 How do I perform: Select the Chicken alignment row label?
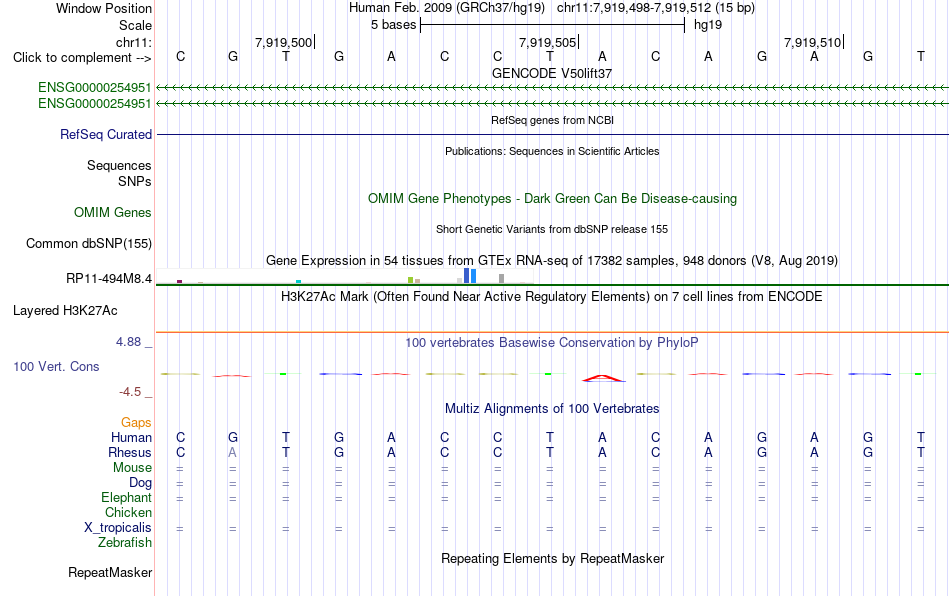tap(128, 512)
